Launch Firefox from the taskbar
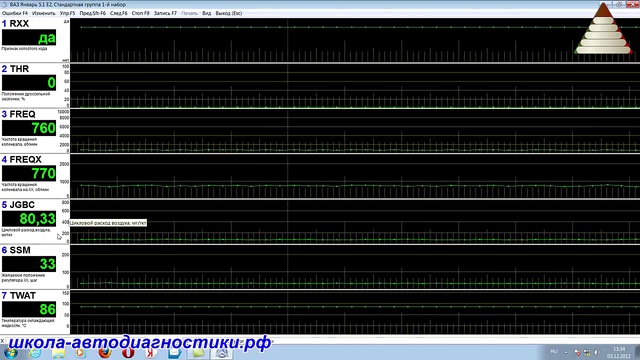This screenshot has height=360, width=640. (x=104, y=353)
